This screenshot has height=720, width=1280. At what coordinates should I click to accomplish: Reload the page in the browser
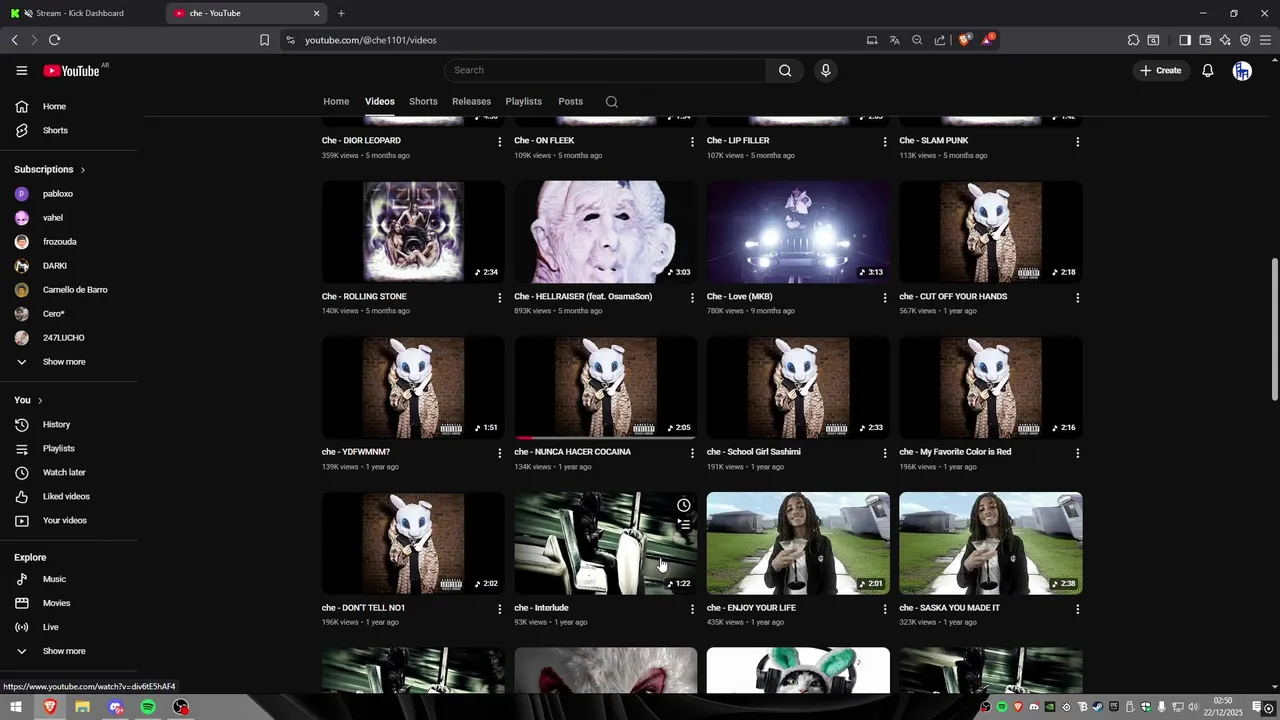click(54, 40)
